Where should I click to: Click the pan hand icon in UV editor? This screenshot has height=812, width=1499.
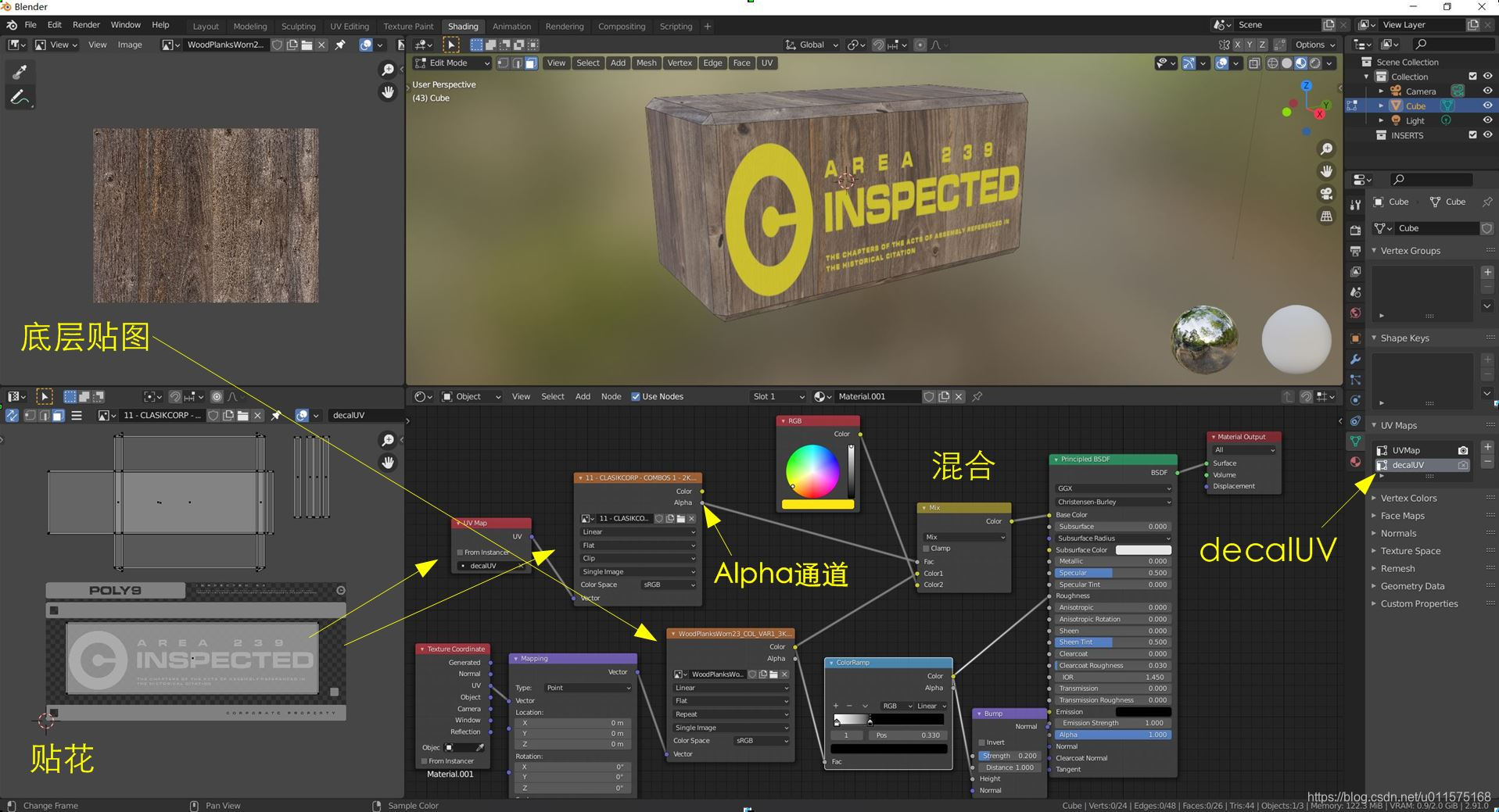click(x=388, y=463)
